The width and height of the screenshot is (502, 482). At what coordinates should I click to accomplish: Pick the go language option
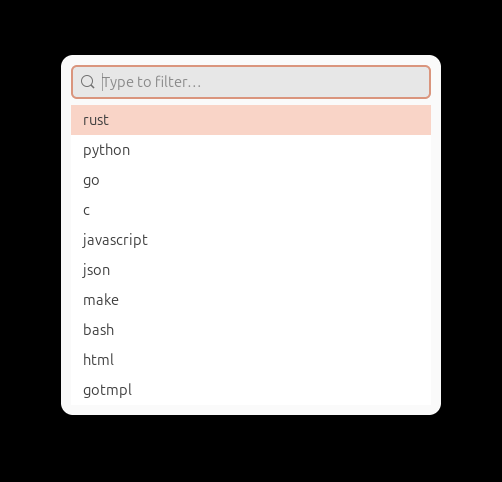point(251,180)
